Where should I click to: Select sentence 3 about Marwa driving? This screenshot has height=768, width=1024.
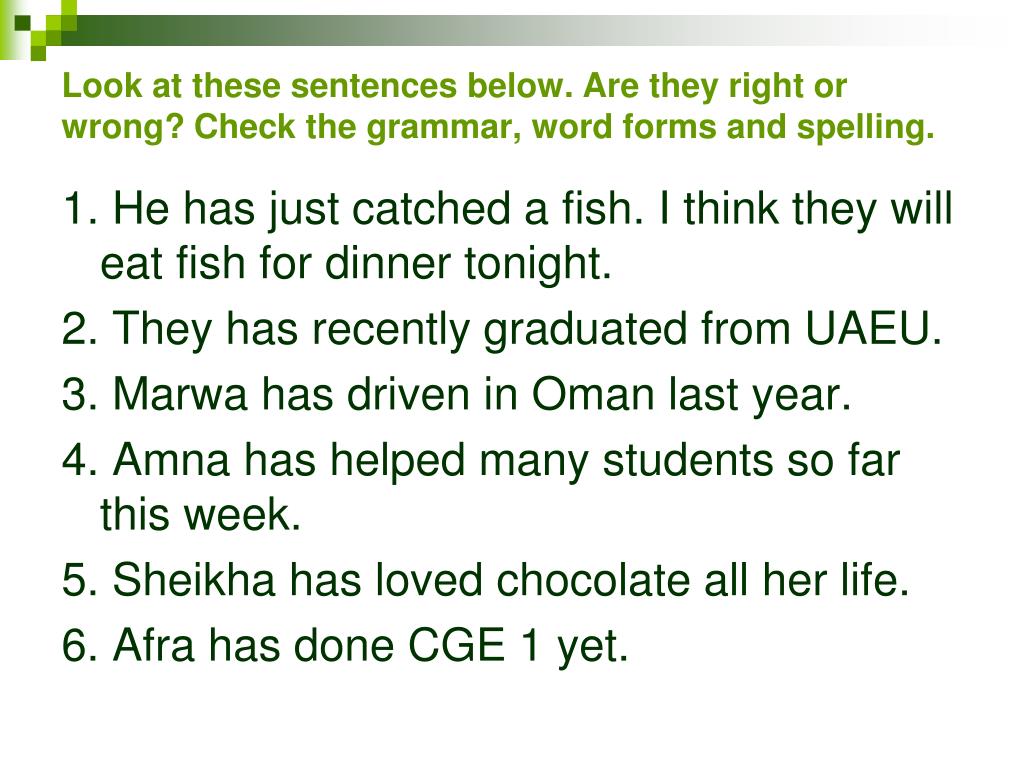[456, 395]
